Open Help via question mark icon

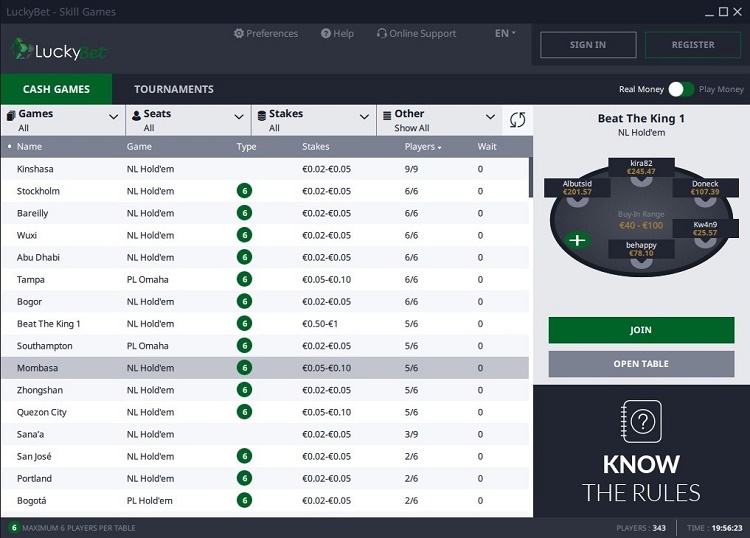pyautogui.click(x=326, y=33)
